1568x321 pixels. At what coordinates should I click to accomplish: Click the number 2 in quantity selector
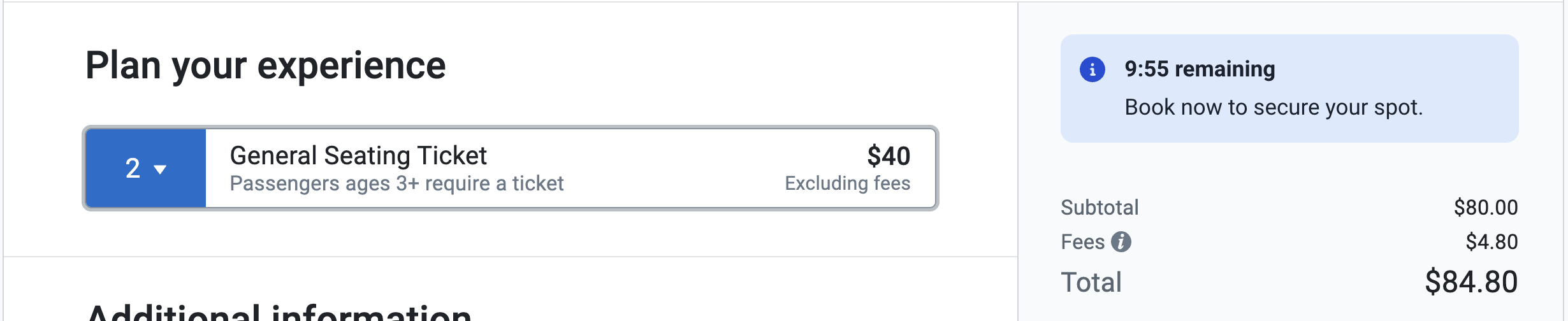pyautogui.click(x=133, y=169)
